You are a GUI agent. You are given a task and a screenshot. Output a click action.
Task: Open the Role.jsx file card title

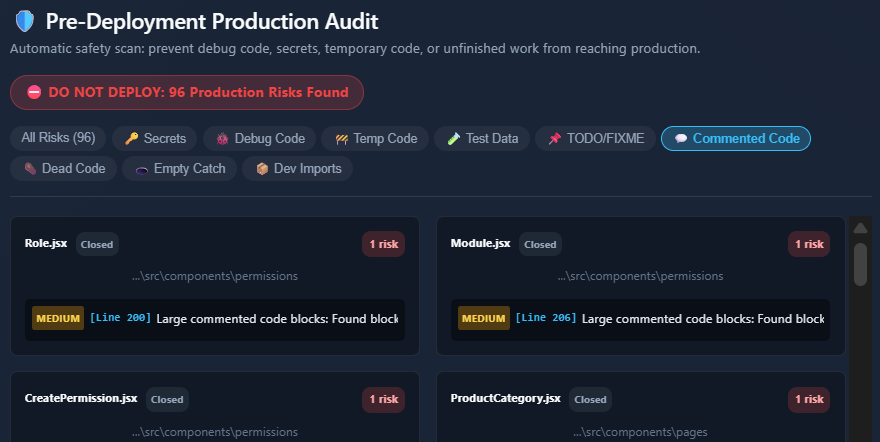click(x=46, y=243)
